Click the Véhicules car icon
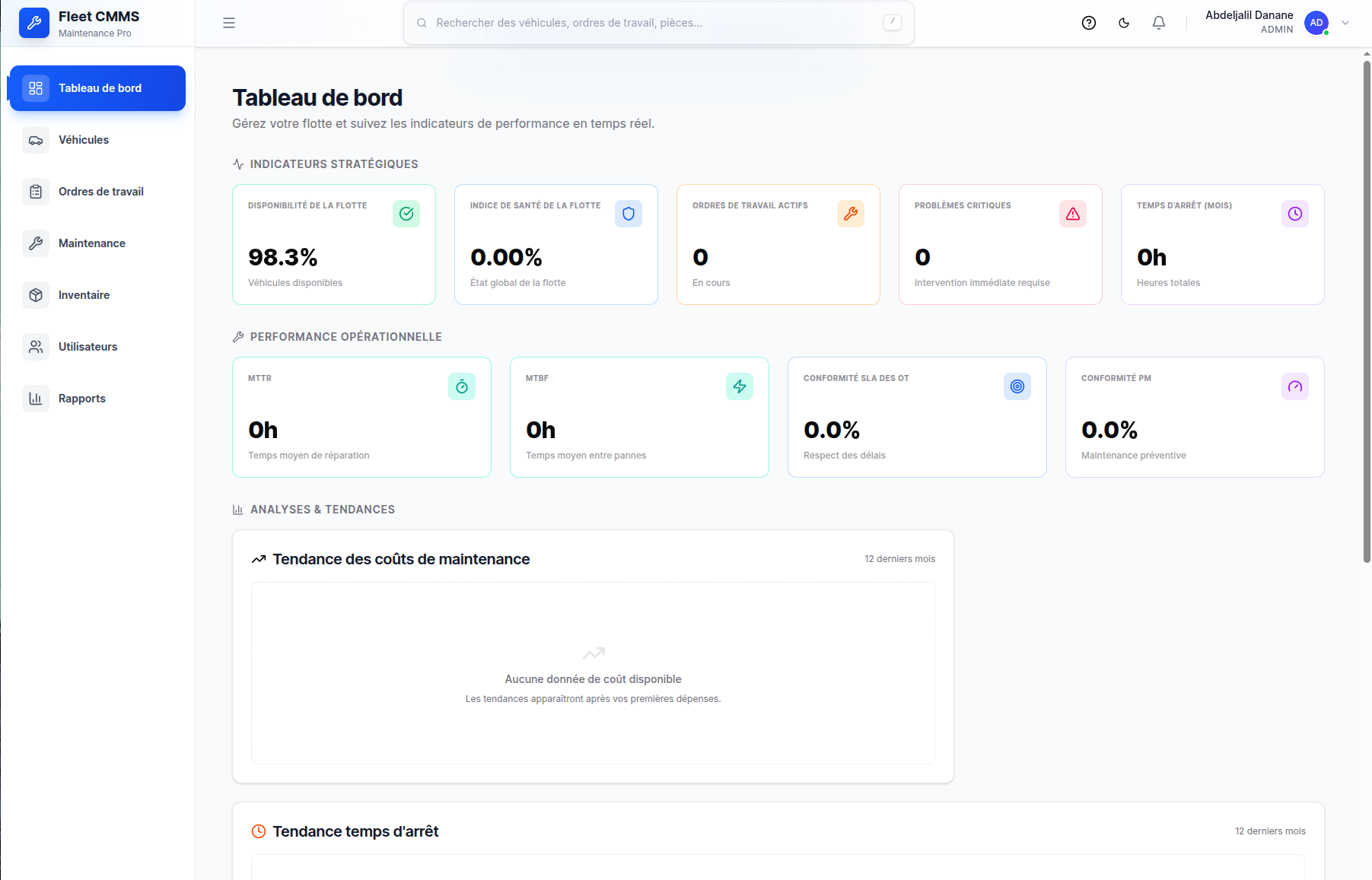Screen dimensions: 1372x880 (x=36, y=140)
